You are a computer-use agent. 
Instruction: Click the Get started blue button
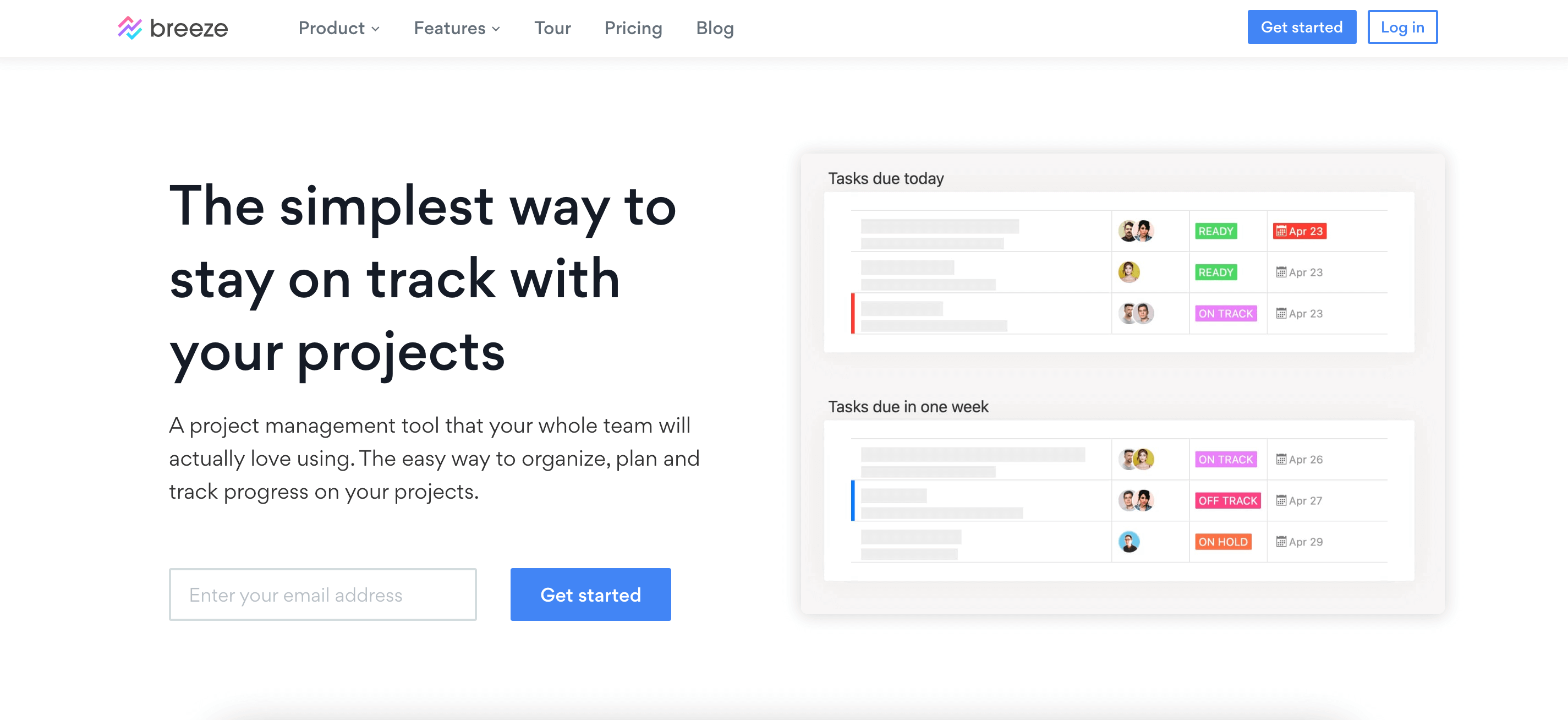1301,28
